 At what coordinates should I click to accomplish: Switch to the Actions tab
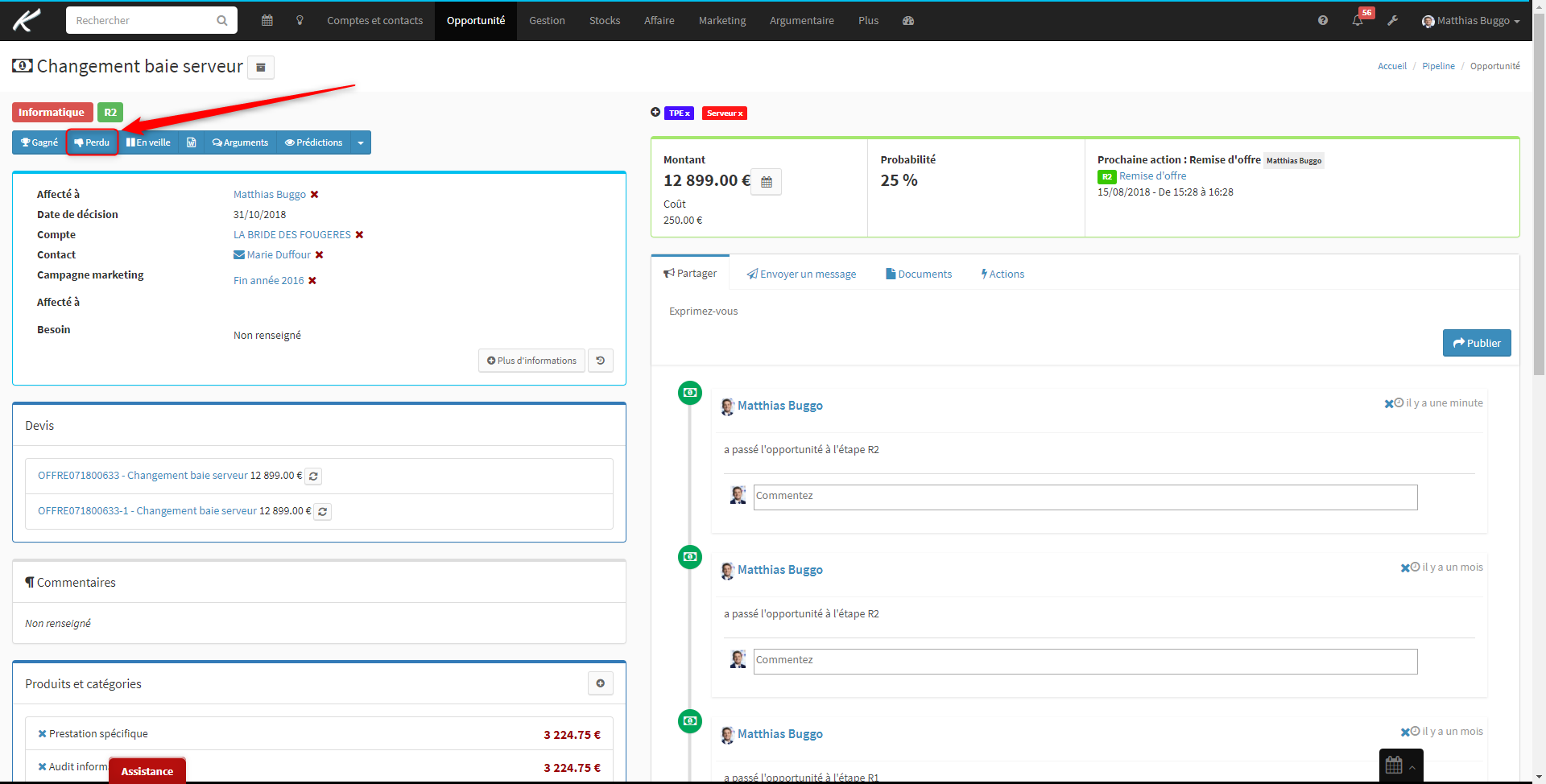click(x=1002, y=274)
